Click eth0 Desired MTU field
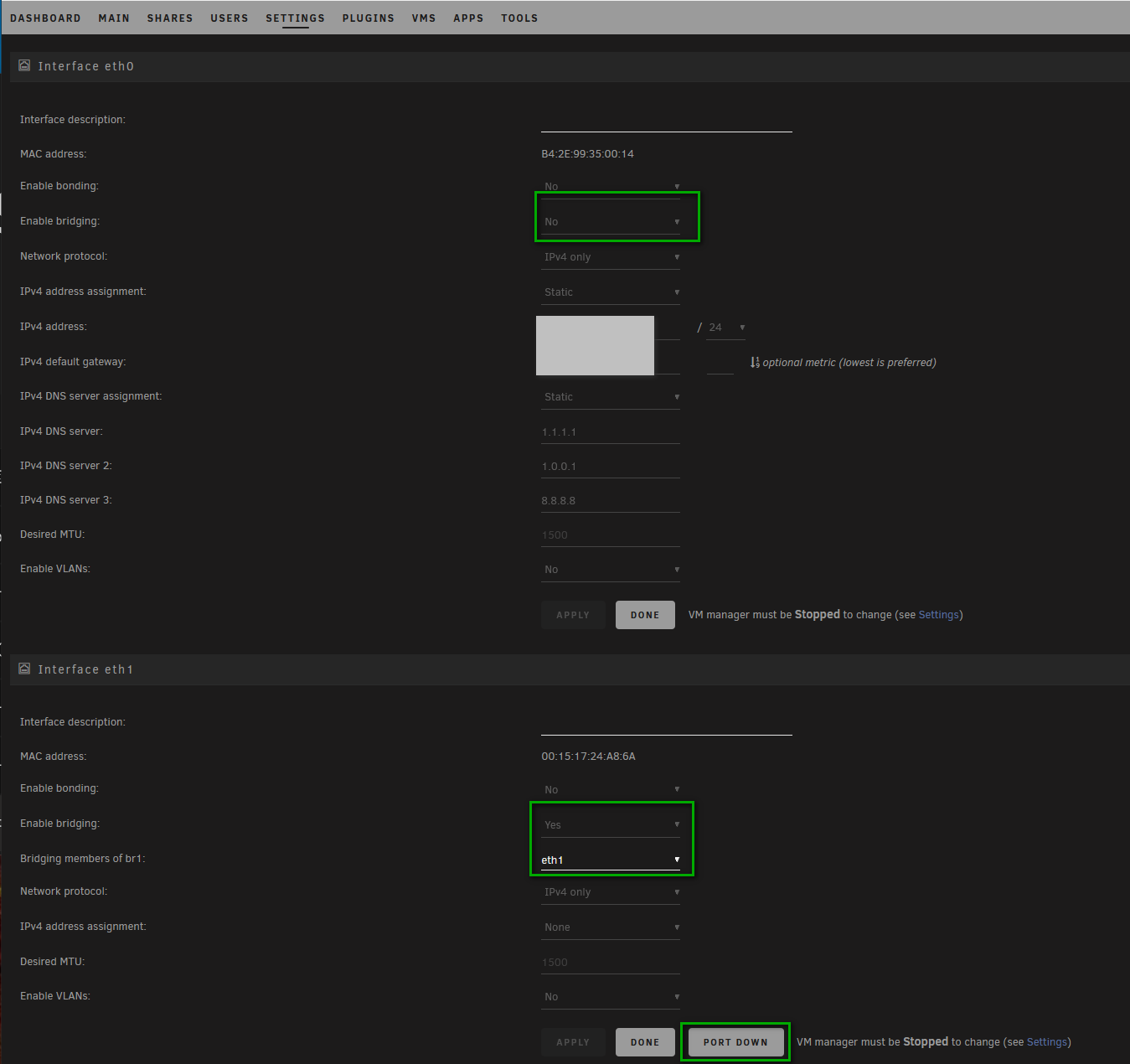This screenshot has height=1064, width=1130. [611, 535]
